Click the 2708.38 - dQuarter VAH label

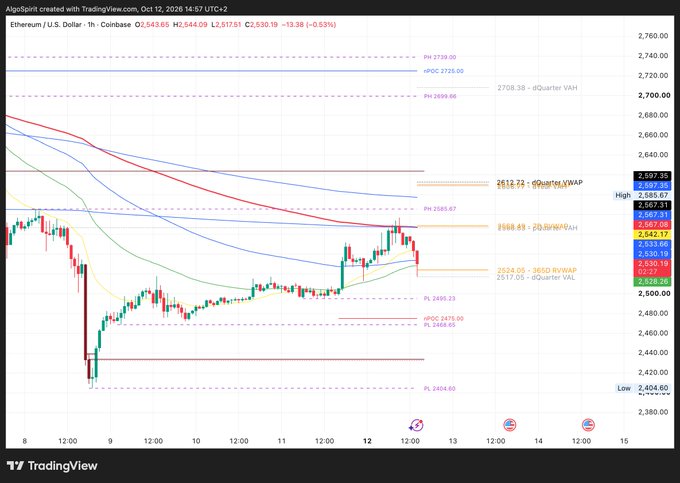tap(537, 88)
